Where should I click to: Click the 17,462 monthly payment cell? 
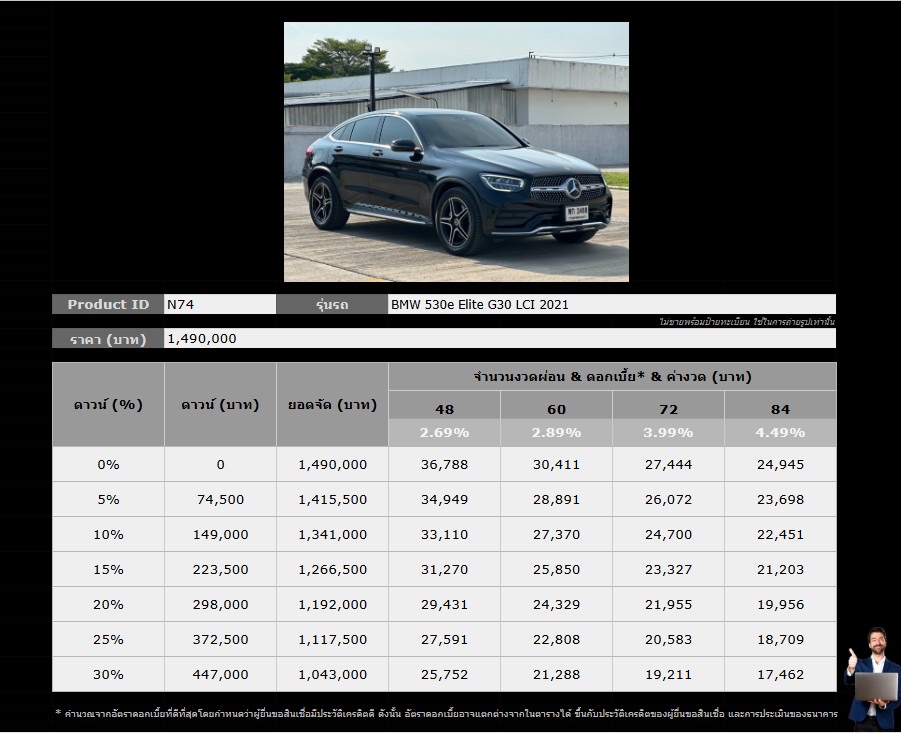[x=780, y=674]
